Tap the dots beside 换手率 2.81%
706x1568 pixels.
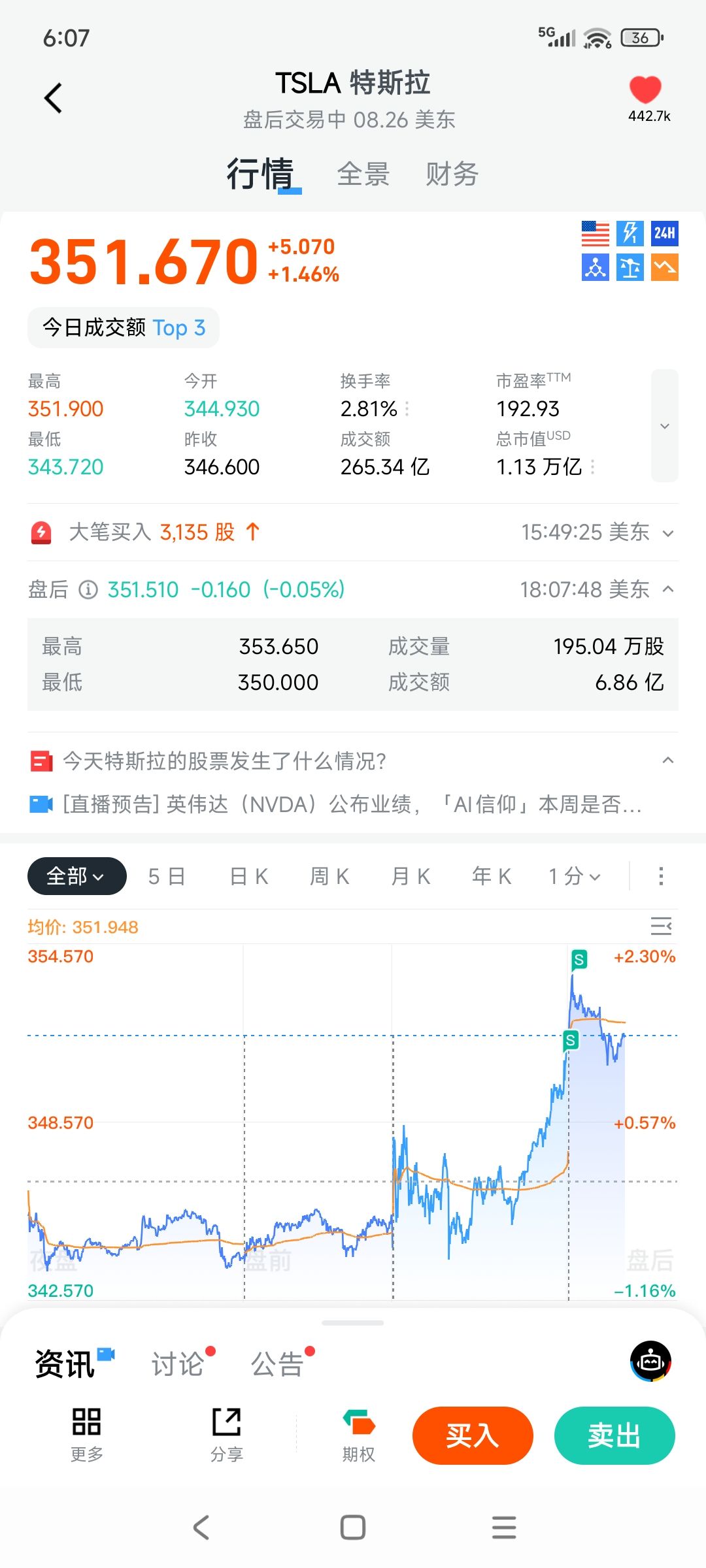(x=407, y=409)
